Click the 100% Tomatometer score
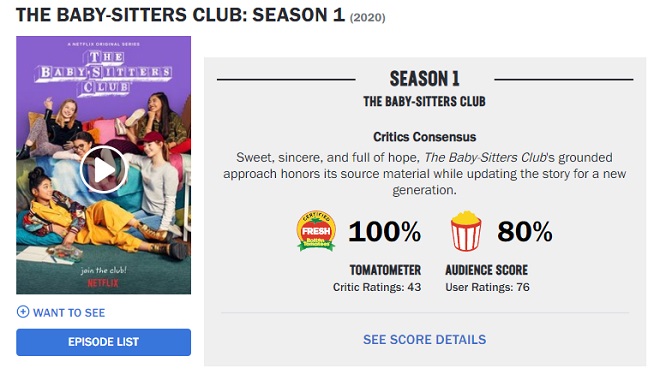This screenshot has width=660, height=380. click(x=384, y=231)
